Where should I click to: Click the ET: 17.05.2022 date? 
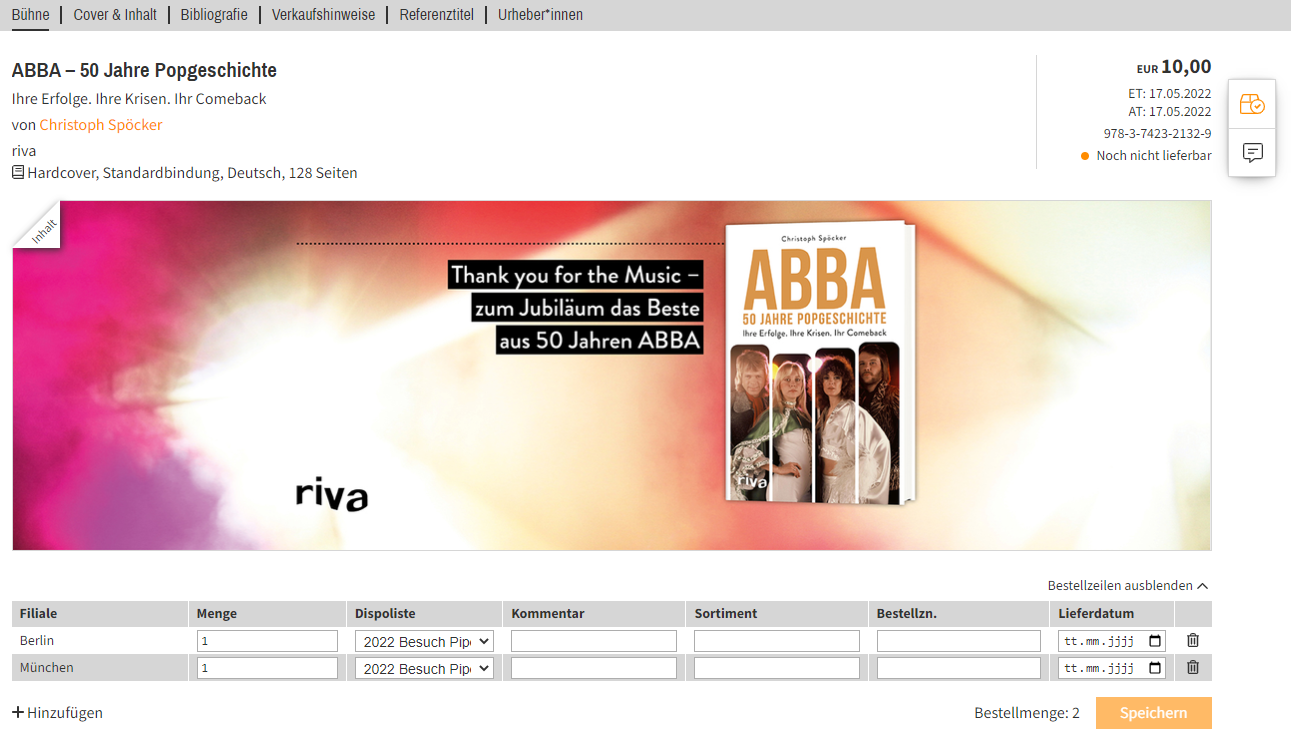click(x=1170, y=94)
